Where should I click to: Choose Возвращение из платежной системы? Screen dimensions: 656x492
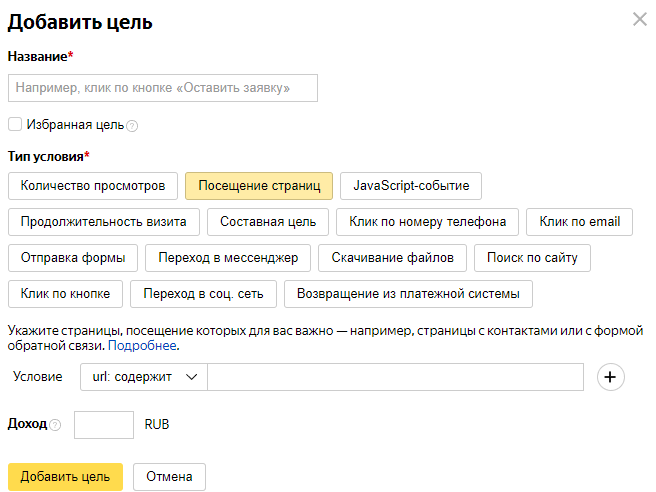coord(408,294)
